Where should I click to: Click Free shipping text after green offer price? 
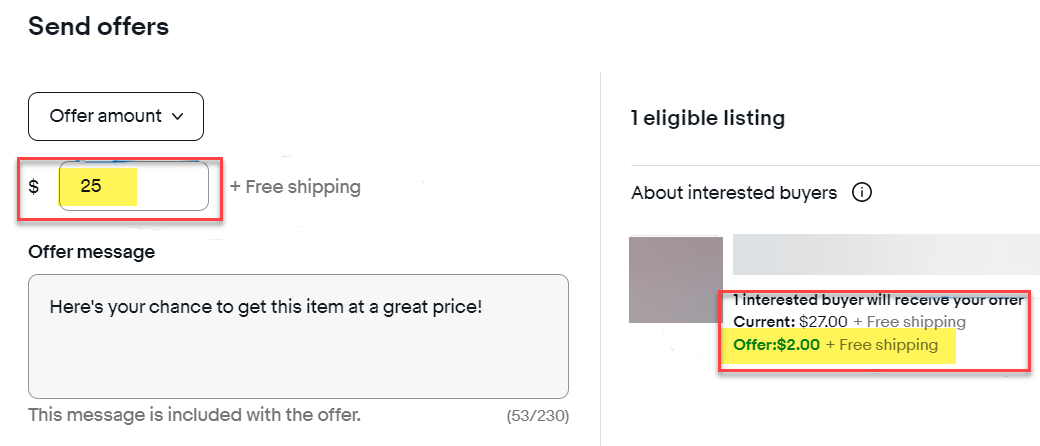(x=881, y=345)
